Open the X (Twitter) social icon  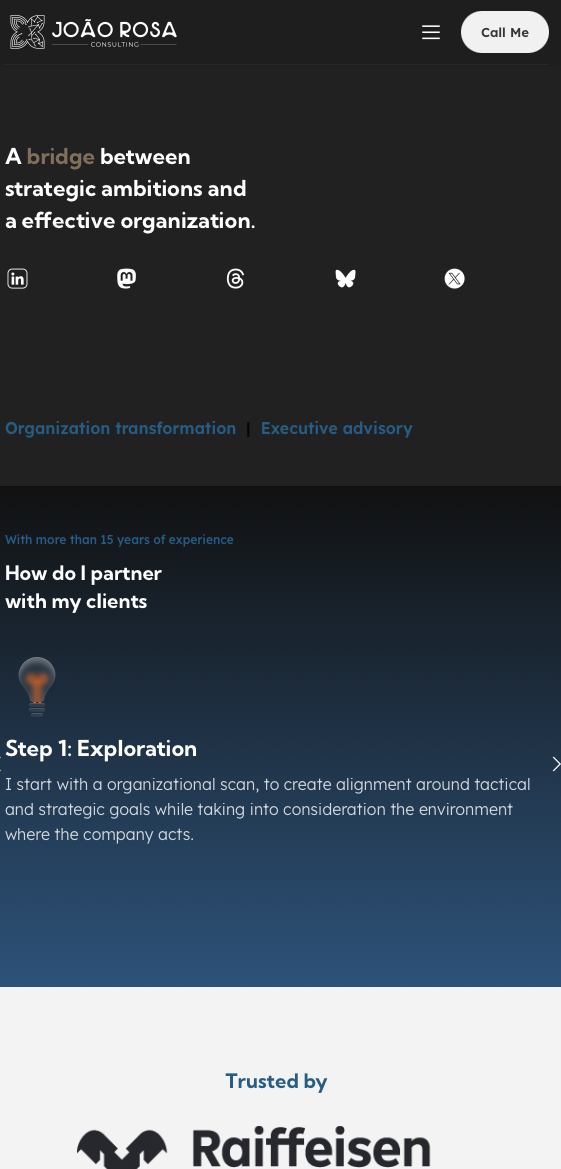(x=454, y=279)
